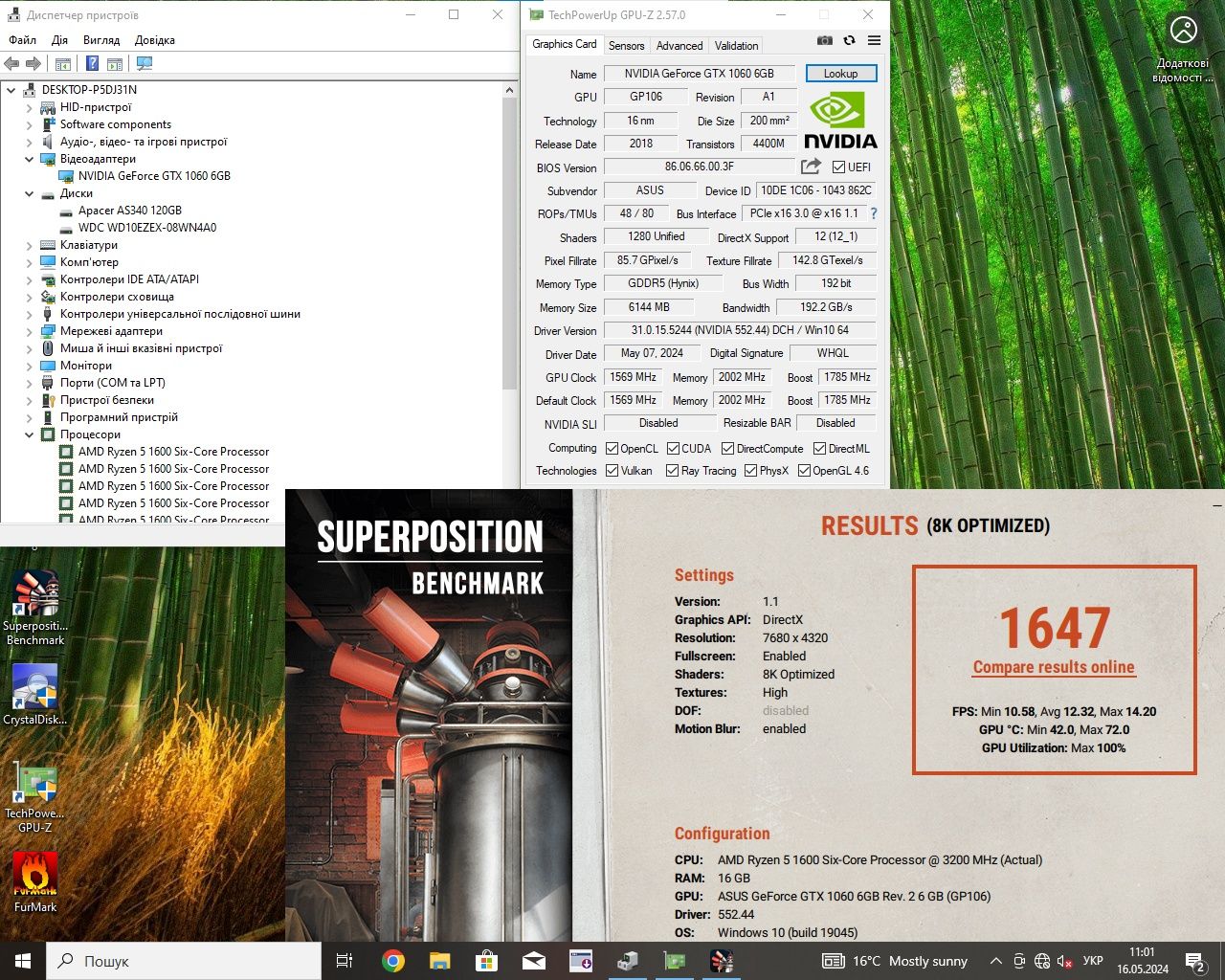Viewport: 1225px width, 980px height.
Task: Click the NVIDIA logo in GPU-Z
Action: pos(840,120)
